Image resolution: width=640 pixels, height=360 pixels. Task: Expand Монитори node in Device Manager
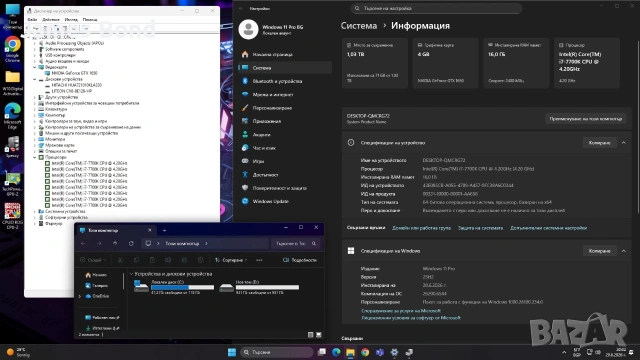pos(35,139)
